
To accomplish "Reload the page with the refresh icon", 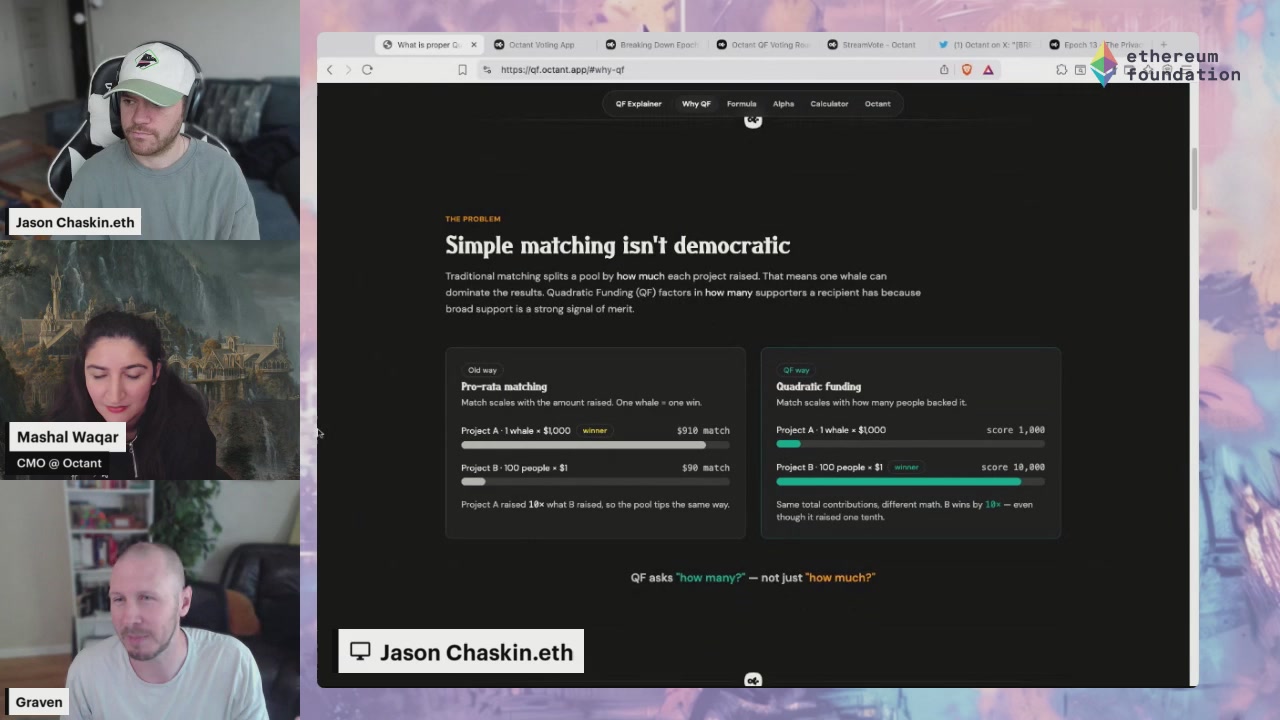I will (x=367, y=70).
